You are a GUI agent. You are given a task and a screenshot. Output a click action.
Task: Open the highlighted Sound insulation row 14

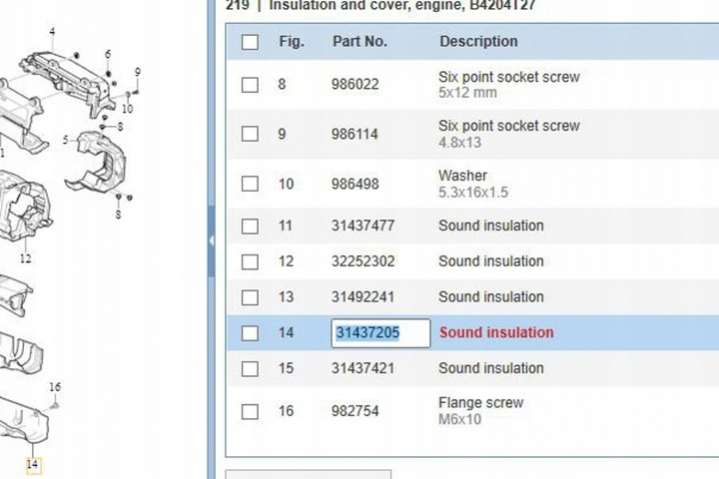(x=496, y=333)
